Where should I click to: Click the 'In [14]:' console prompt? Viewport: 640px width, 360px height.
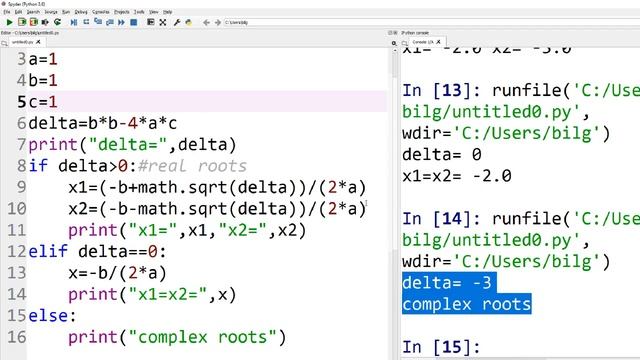[x=441, y=219]
